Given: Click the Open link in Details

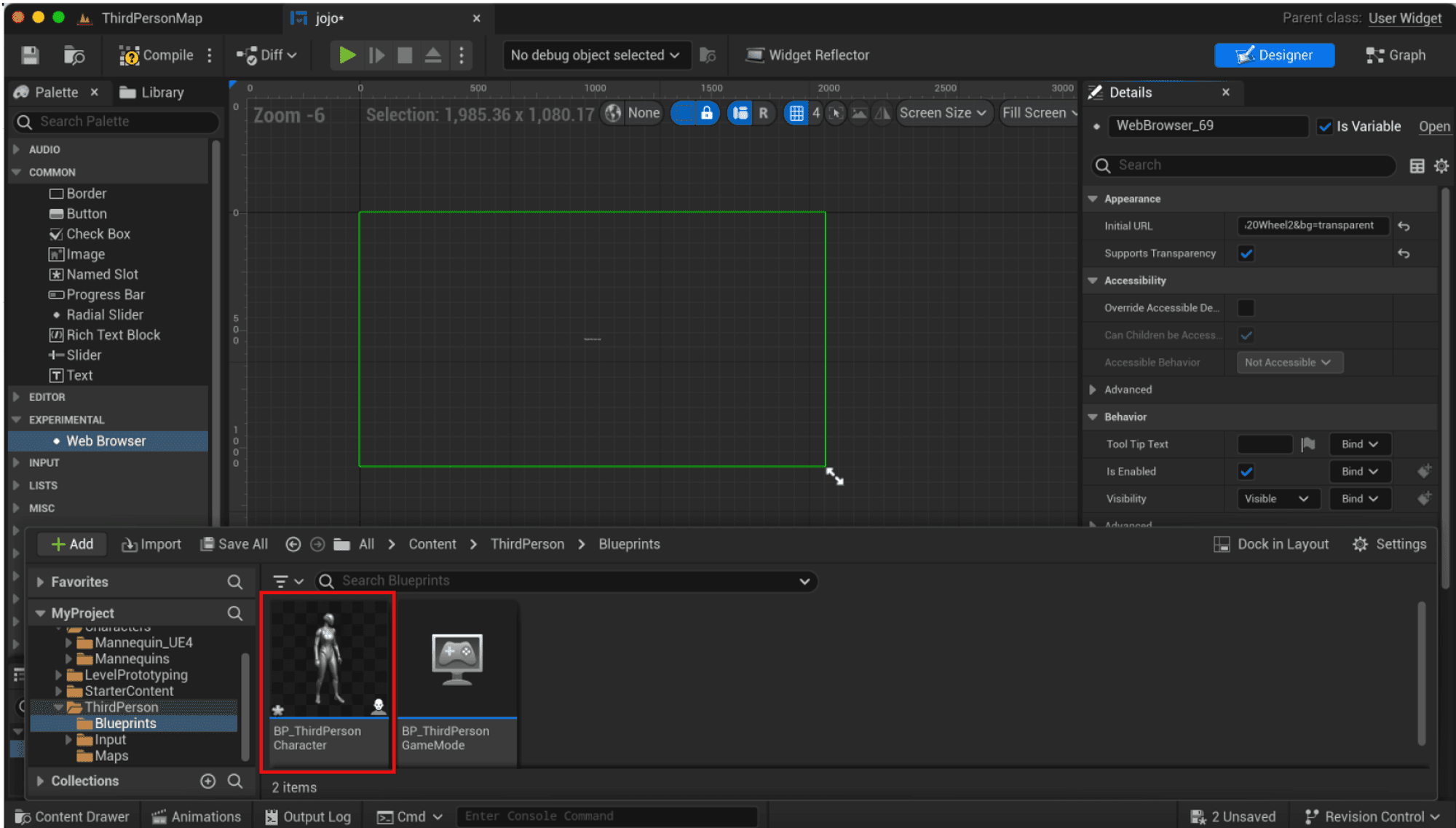Looking at the screenshot, I should click(1434, 127).
